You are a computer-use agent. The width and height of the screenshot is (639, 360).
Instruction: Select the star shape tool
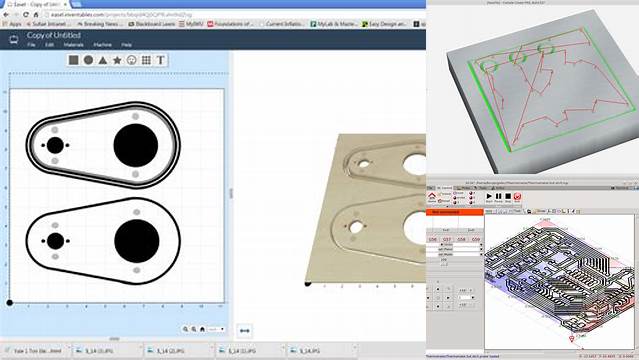click(x=117, y=60)
